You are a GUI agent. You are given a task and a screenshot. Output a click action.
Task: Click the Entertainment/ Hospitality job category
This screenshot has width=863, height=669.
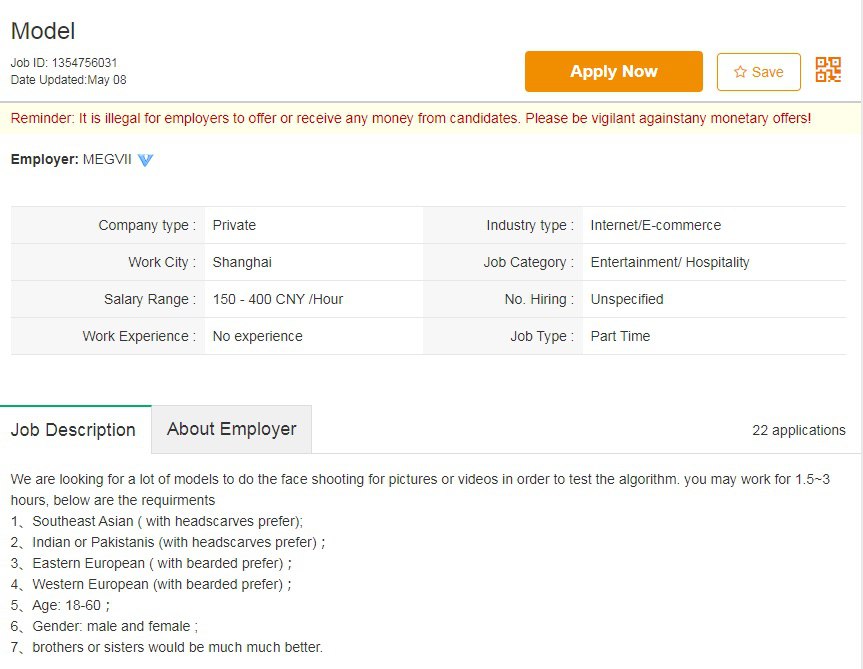(x=670, y=262)
